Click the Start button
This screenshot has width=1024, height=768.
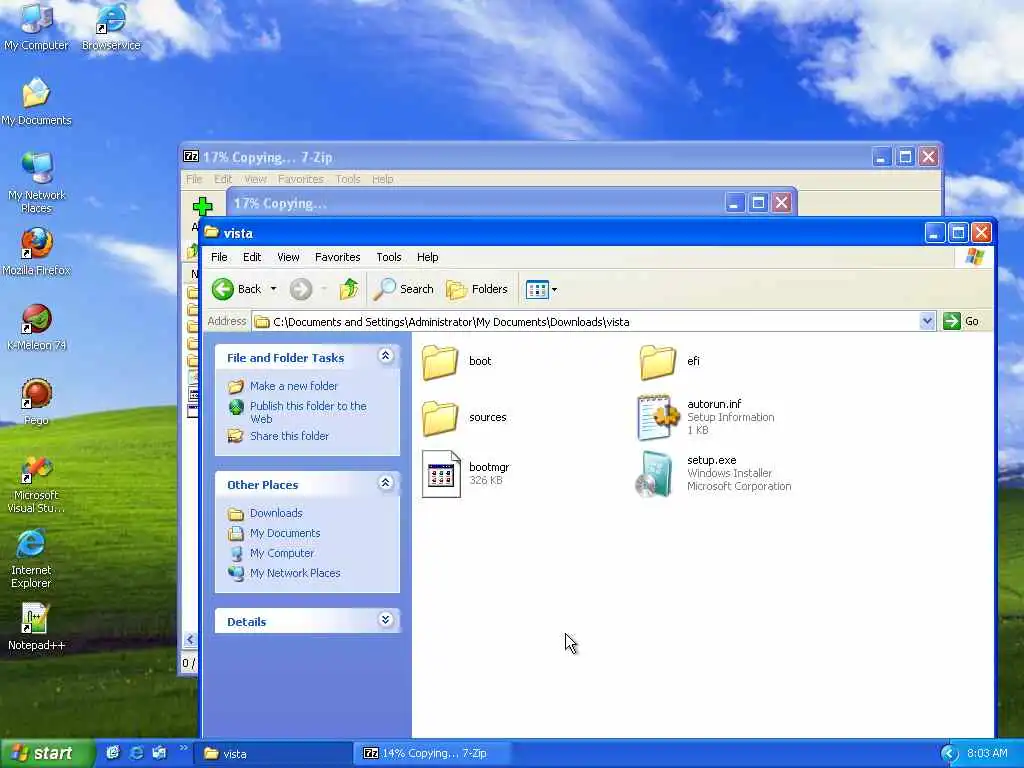click(x=46, y=754)
